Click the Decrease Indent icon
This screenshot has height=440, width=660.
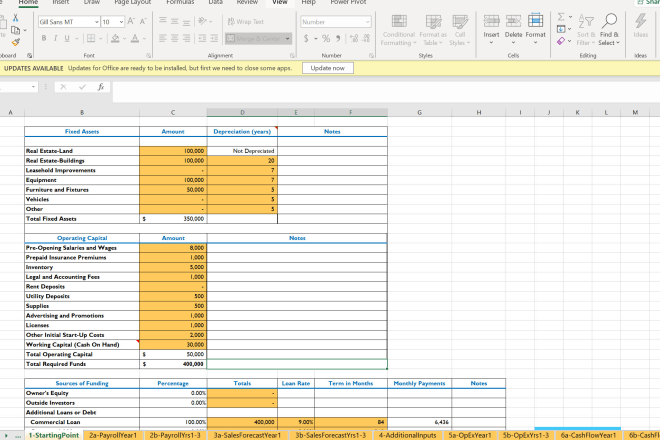(x=202, y=38)
